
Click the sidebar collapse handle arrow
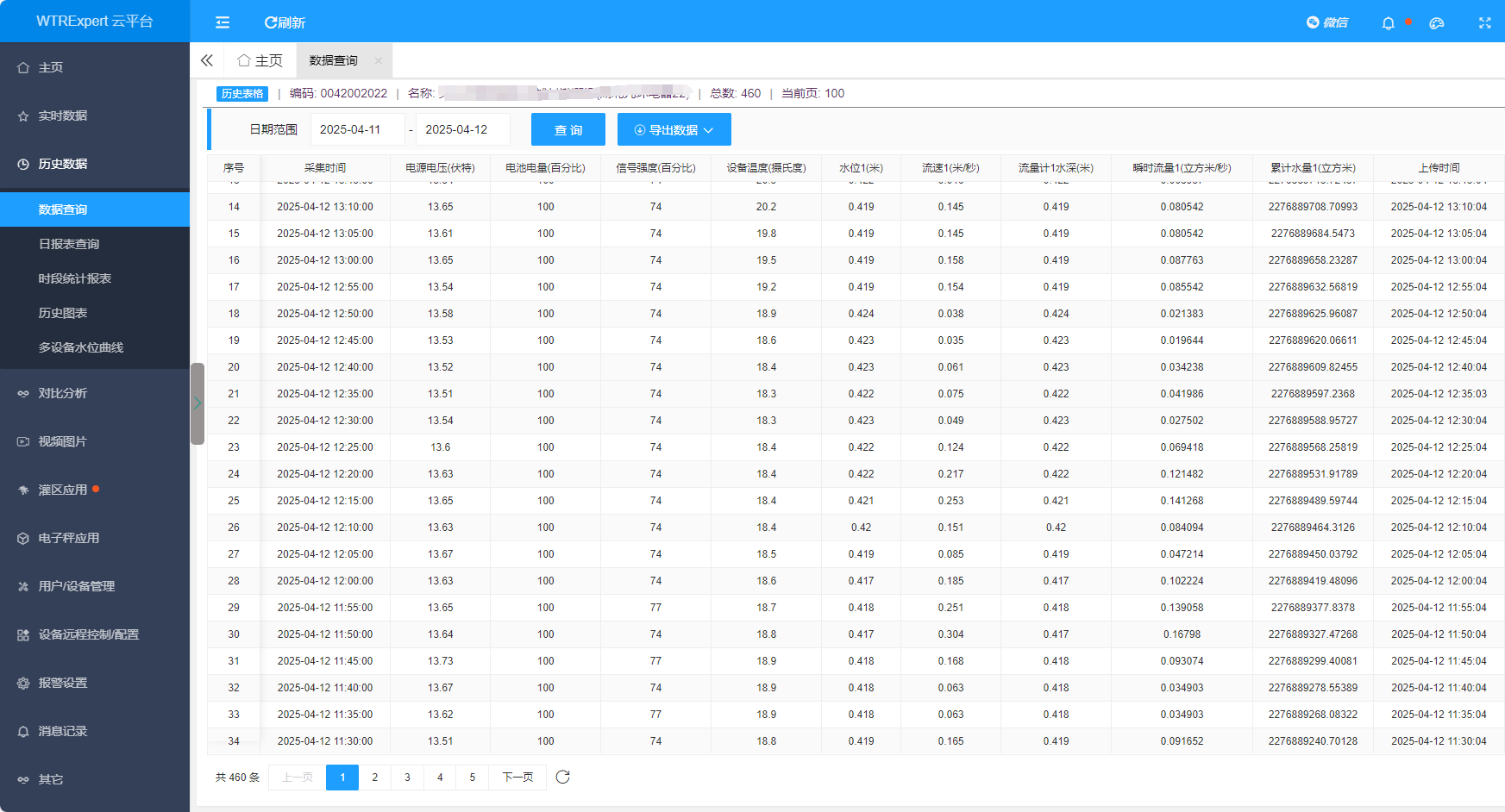click(198, 403)
